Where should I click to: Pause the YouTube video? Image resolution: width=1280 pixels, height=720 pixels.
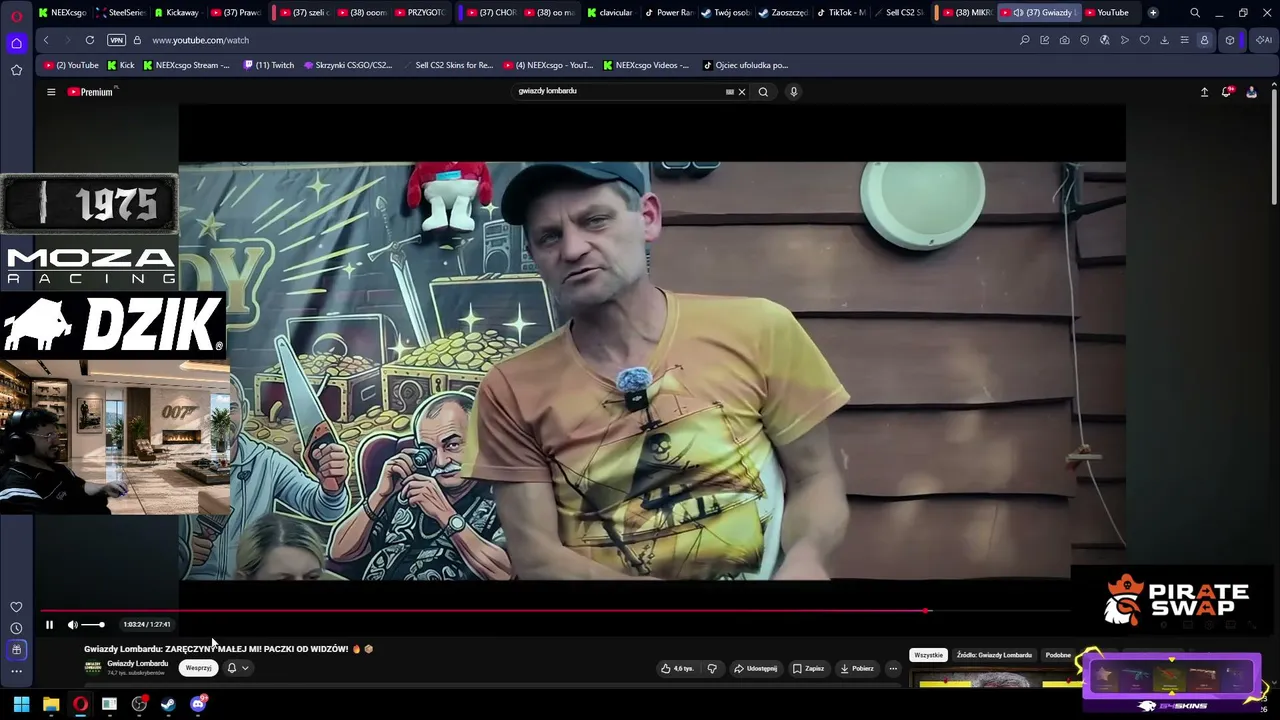tap(49, 625)
